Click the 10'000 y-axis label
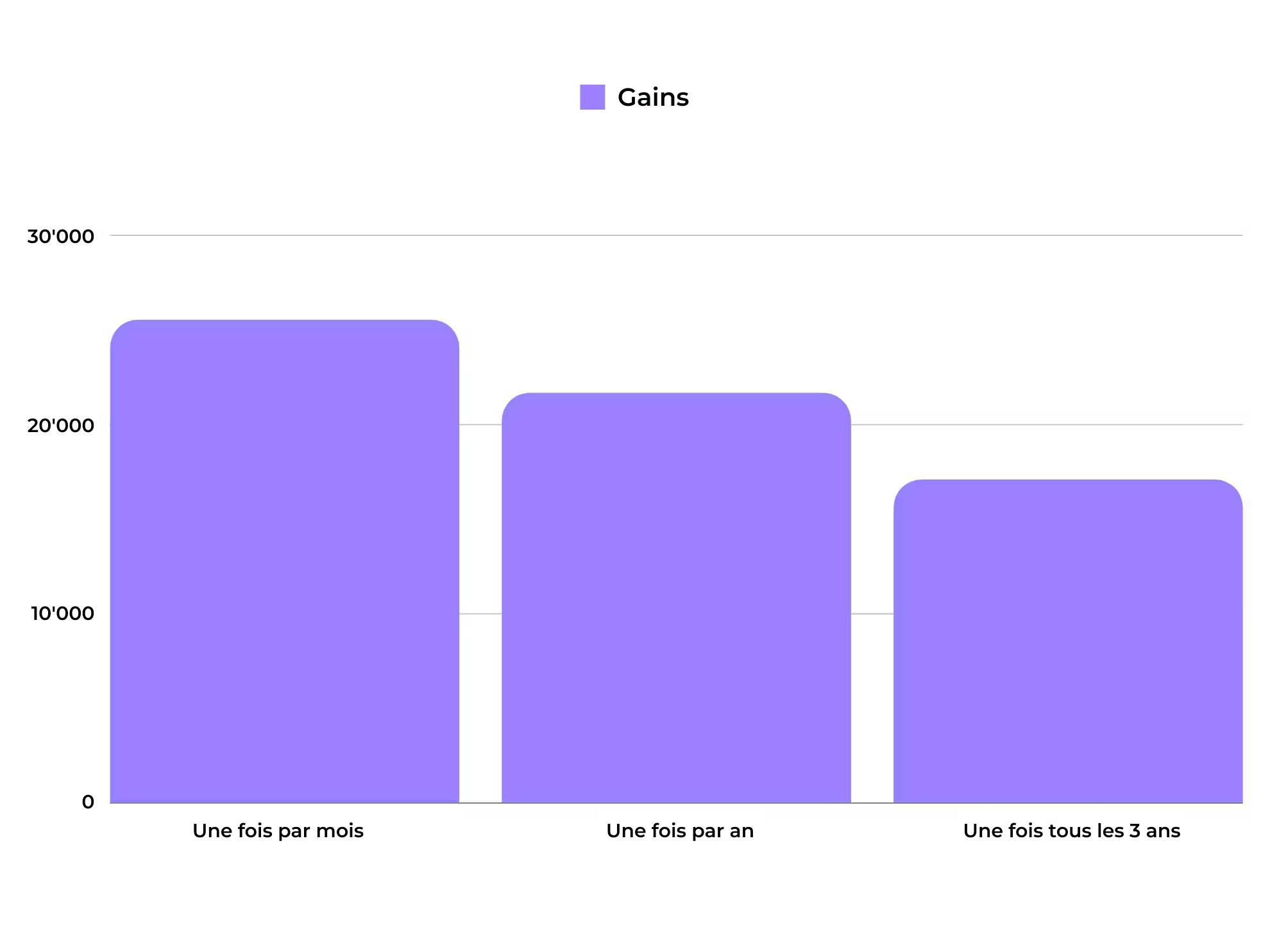 pyautogui.click(x=62, y=614)
